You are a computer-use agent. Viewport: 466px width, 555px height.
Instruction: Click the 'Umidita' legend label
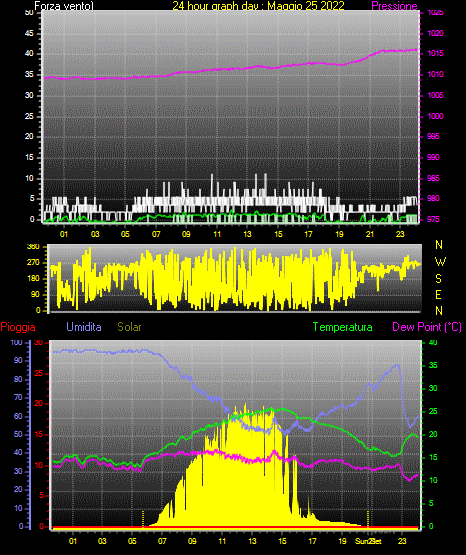[x=84, y=327]
